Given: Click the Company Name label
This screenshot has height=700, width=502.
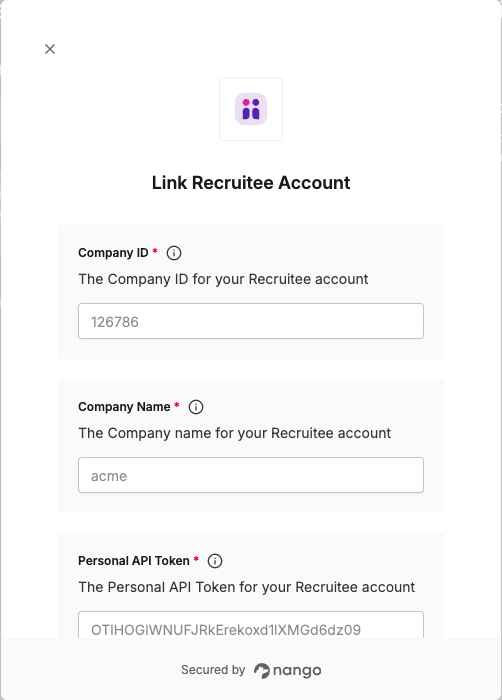Looking at the screenshot, I should (124, 407).
